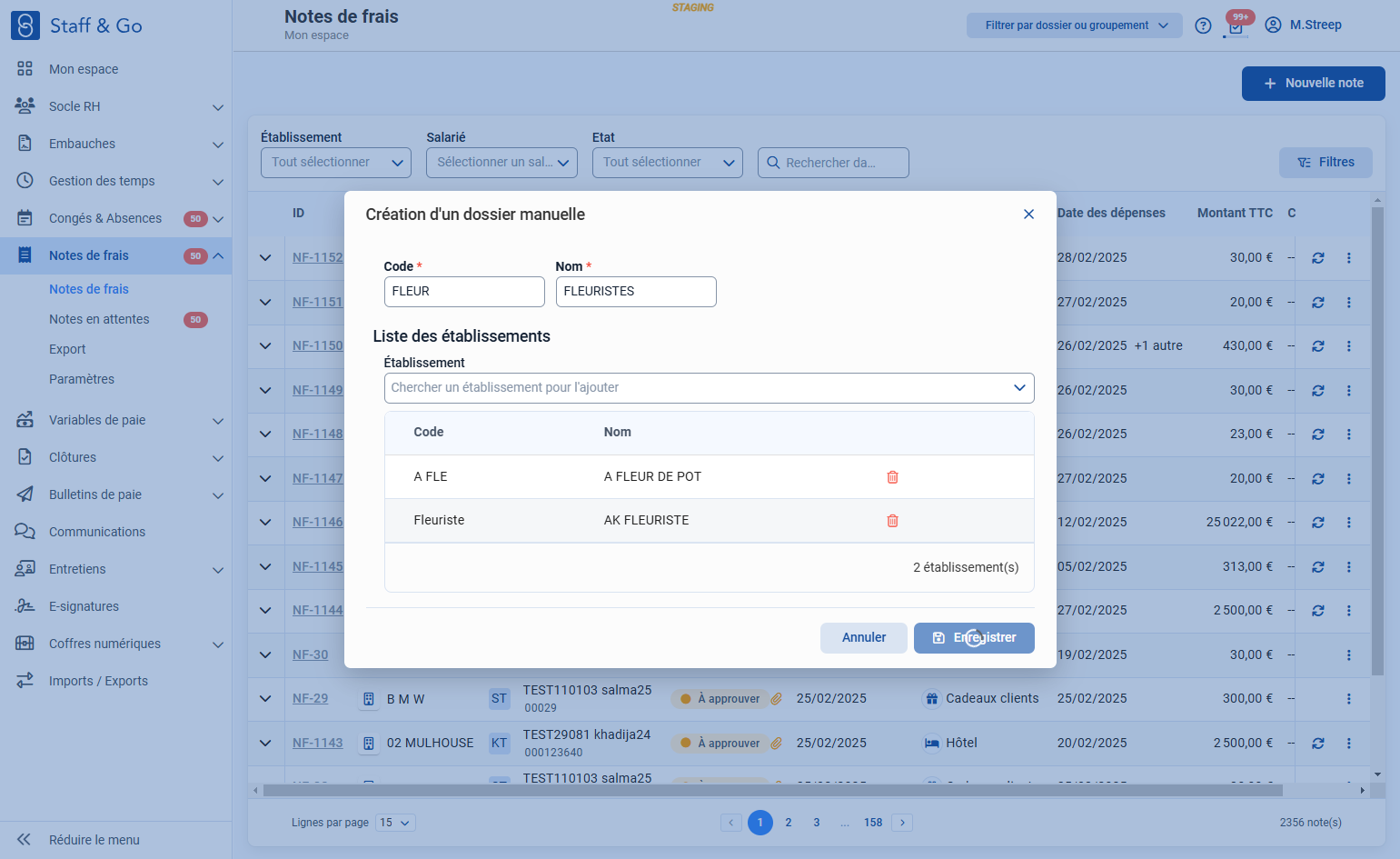
Task: Open the Etat filter dropdown
Action: 668,163
